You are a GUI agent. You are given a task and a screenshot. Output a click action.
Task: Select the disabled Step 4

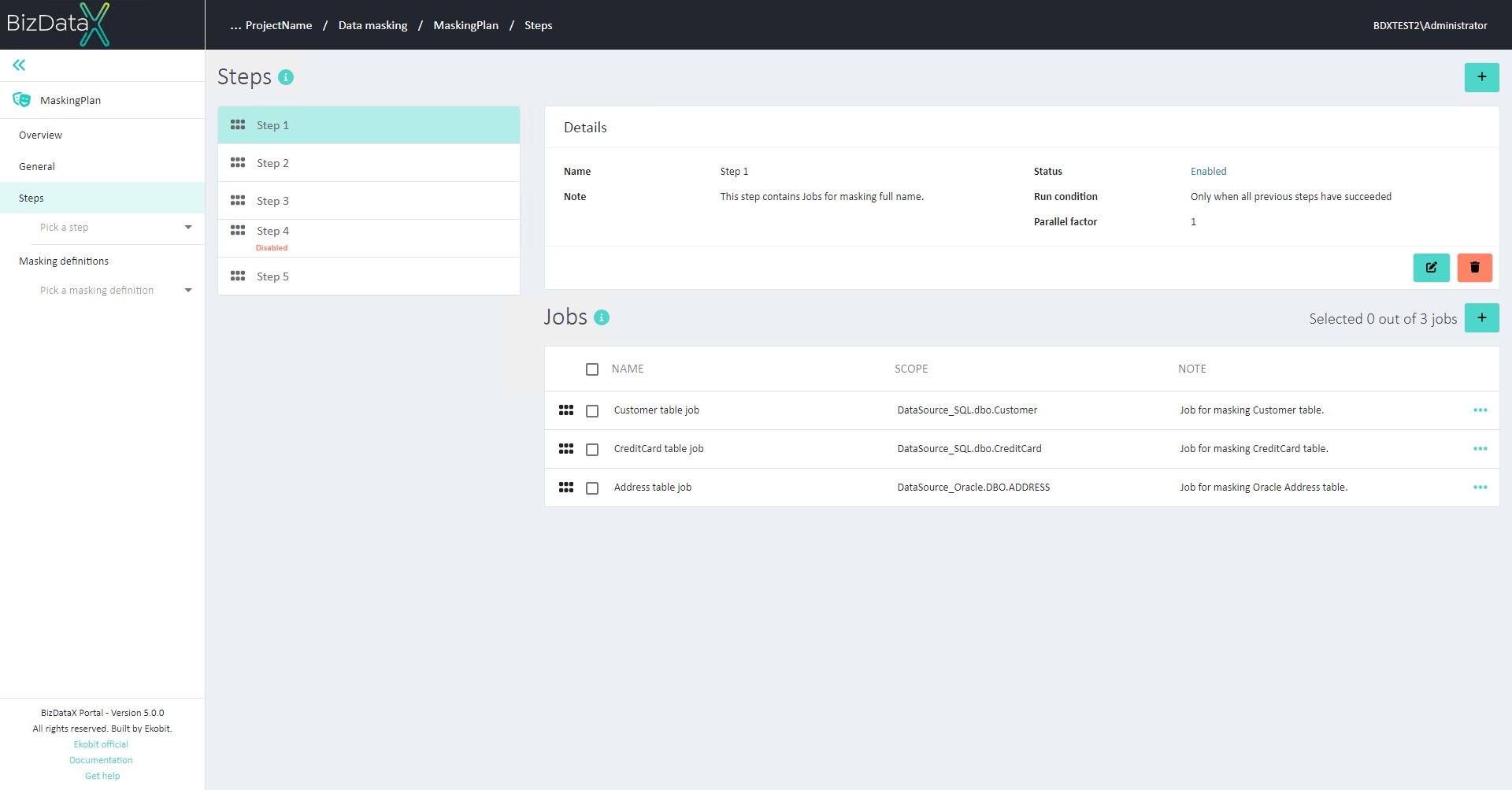[369, 238]
